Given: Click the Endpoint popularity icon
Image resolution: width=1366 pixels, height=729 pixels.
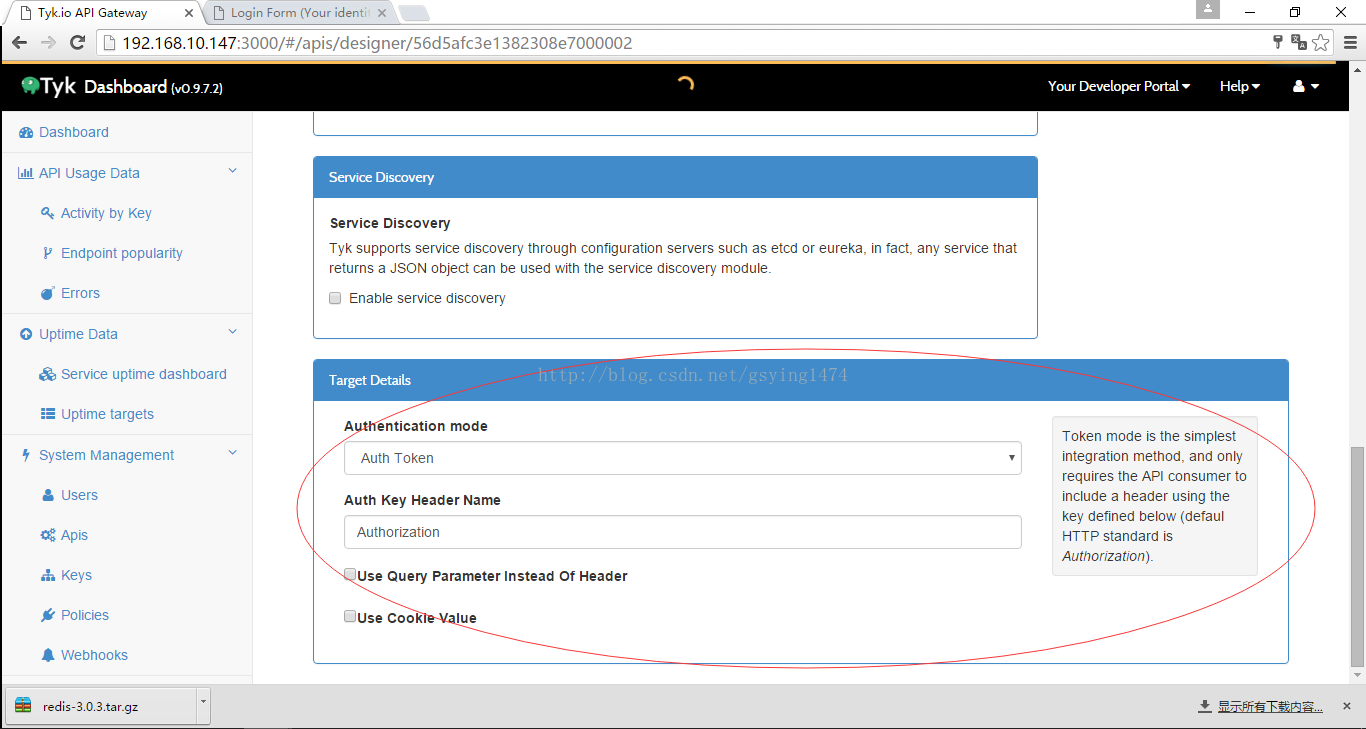Looking at the screenshot, I should [x=47, y=253].
